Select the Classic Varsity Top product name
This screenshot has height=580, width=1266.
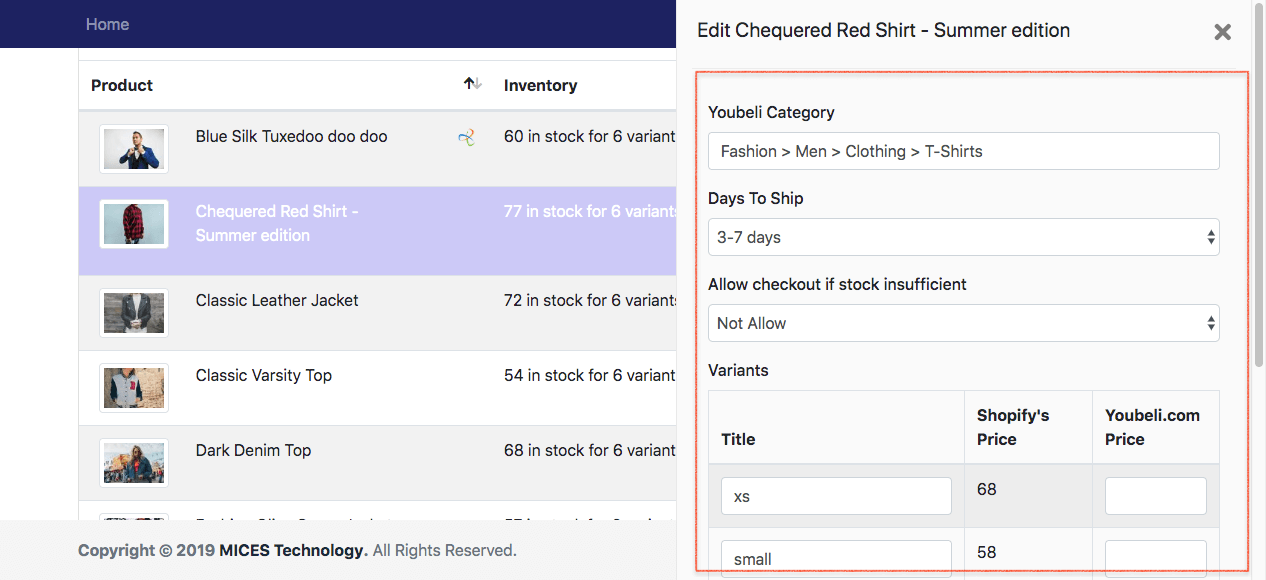pos(264,375)
